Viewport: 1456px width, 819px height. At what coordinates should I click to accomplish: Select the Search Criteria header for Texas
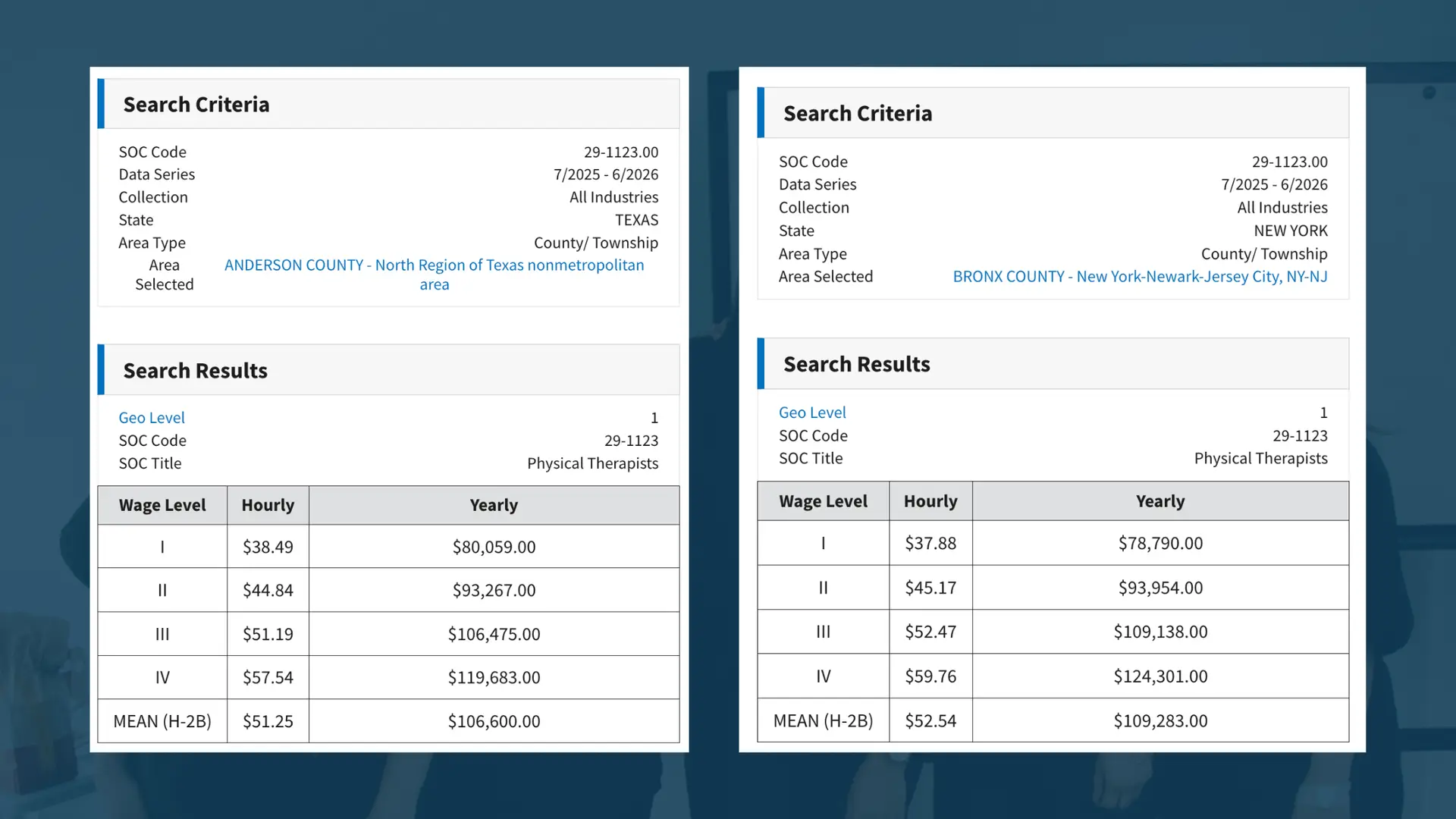196,104
